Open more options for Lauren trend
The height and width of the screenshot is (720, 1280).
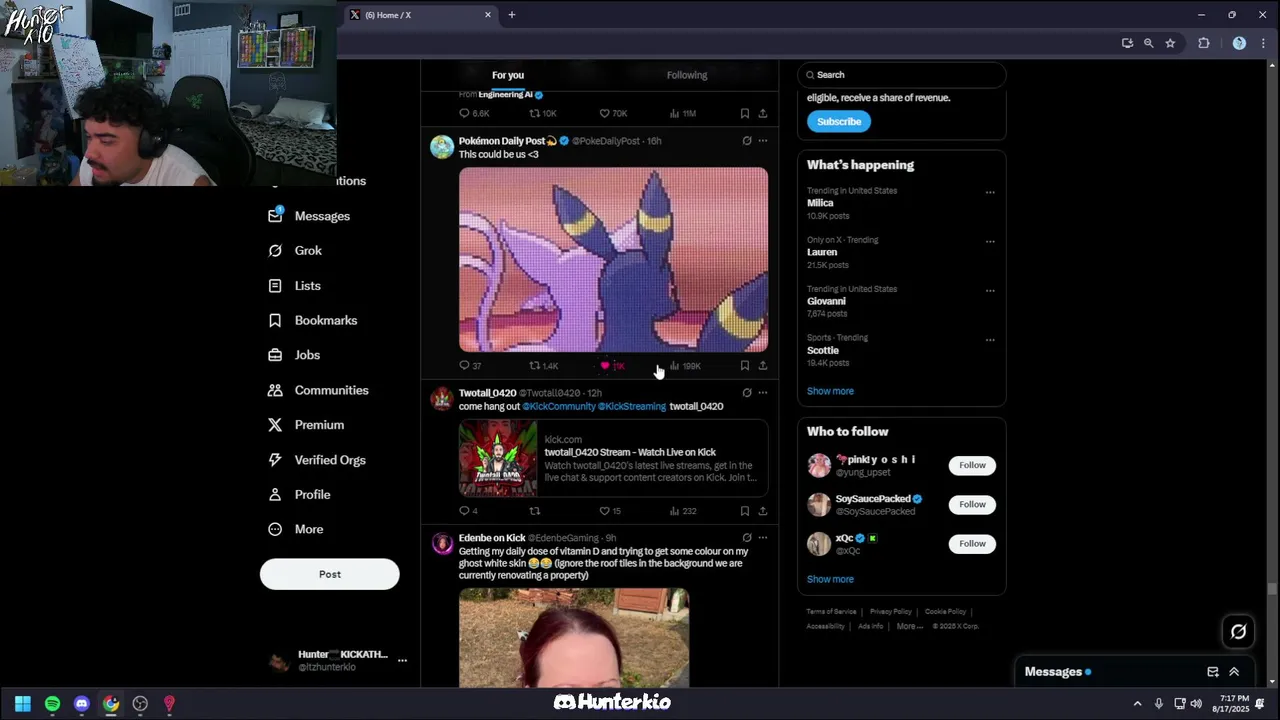point(990,241)
